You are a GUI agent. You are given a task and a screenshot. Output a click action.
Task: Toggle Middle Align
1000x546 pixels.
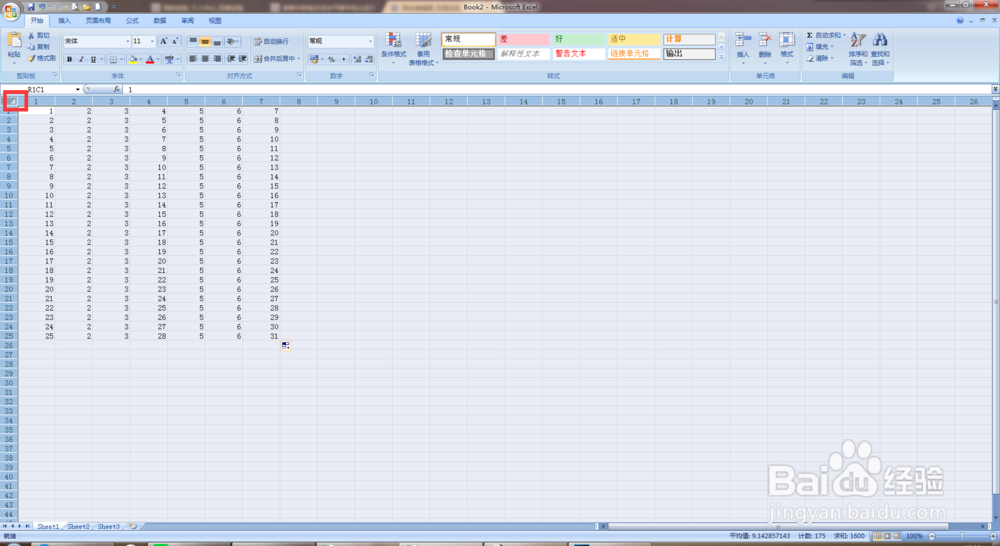[205, 41]
